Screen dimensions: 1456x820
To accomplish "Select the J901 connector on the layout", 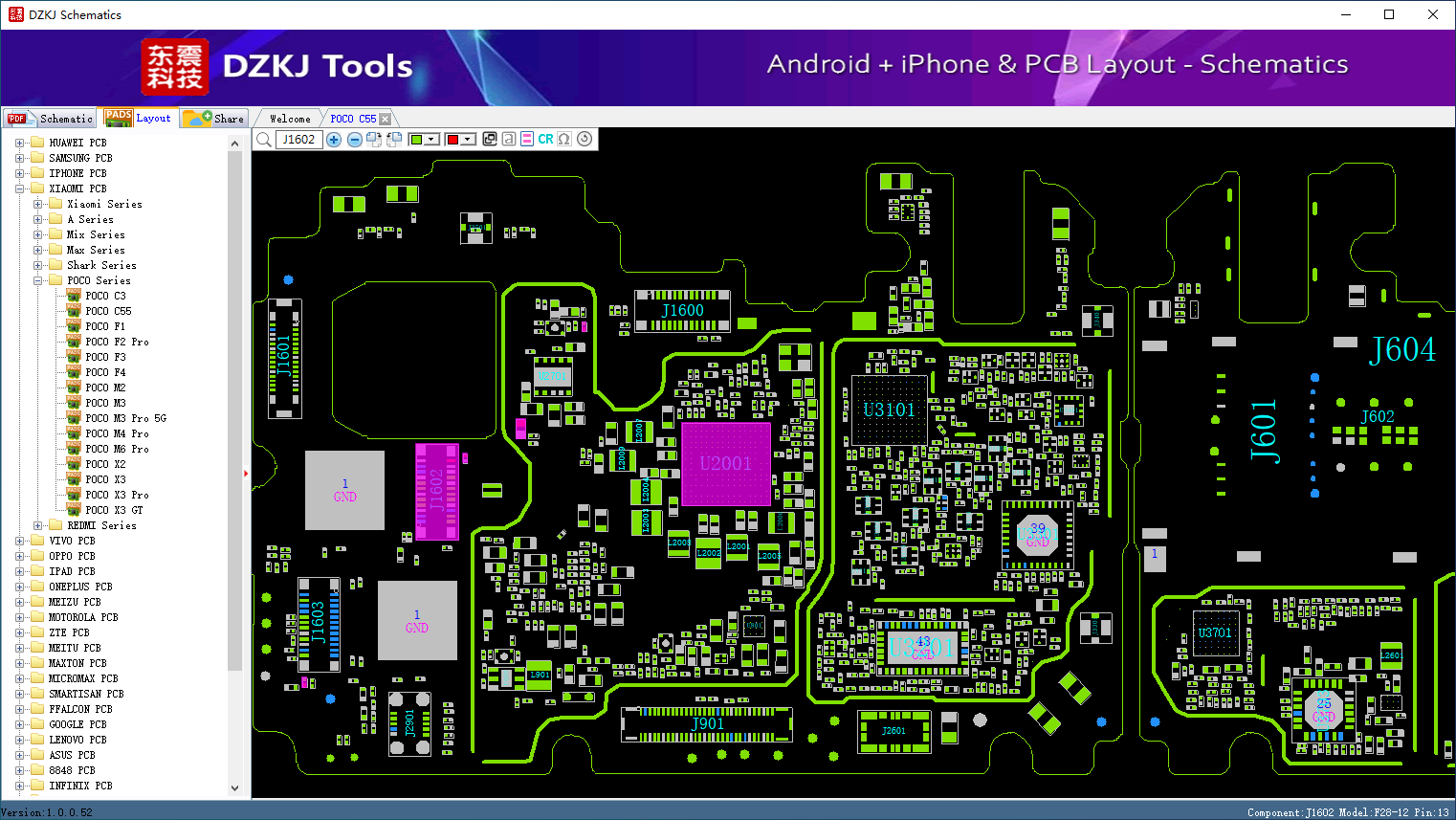I will (x=707, y=724).
